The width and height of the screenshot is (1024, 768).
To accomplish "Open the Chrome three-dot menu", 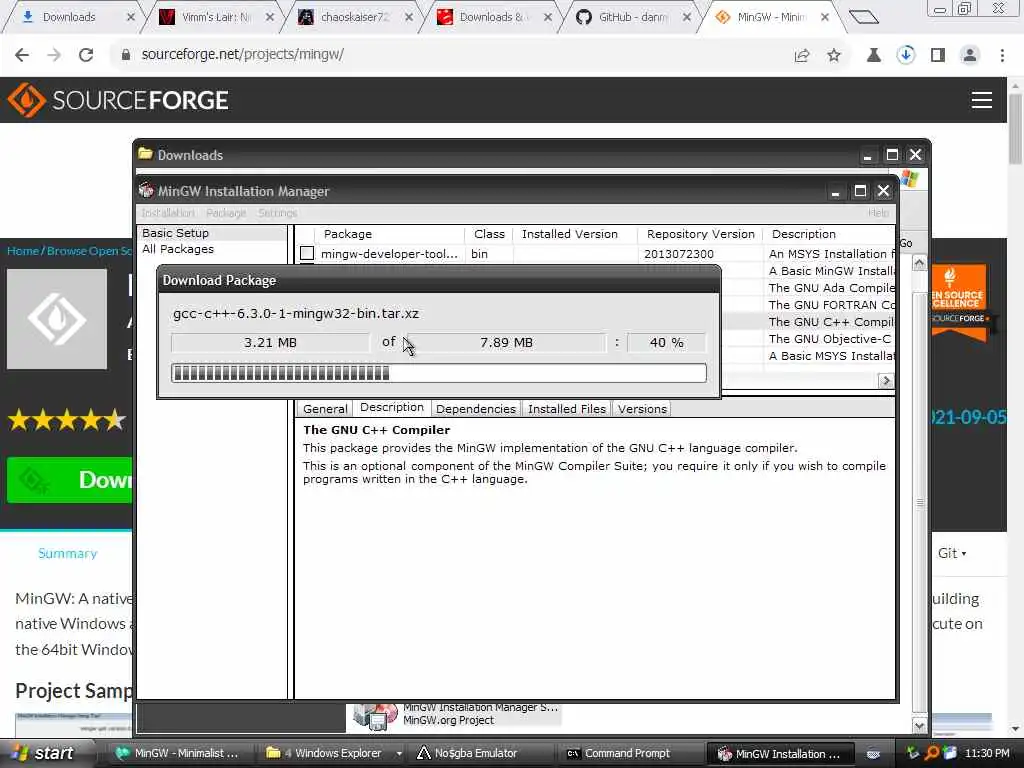I will (1002, 56).
